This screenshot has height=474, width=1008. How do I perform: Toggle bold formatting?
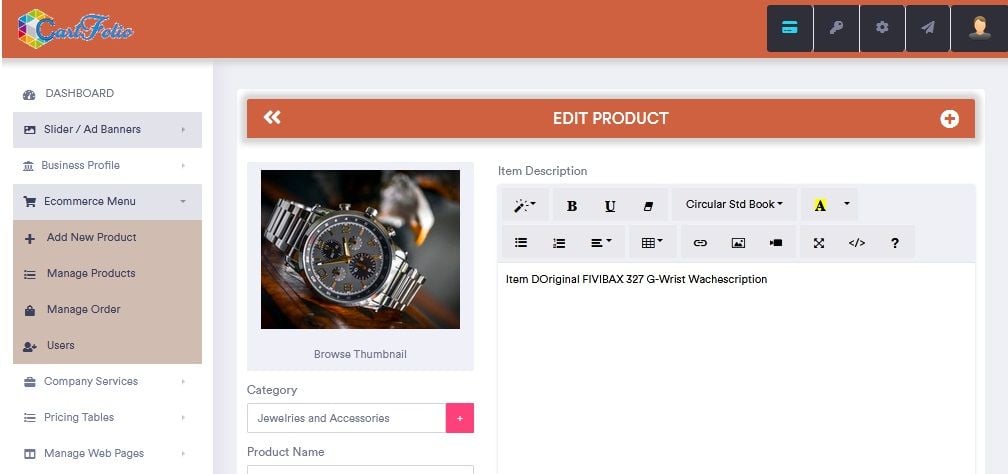coord(572,206)
